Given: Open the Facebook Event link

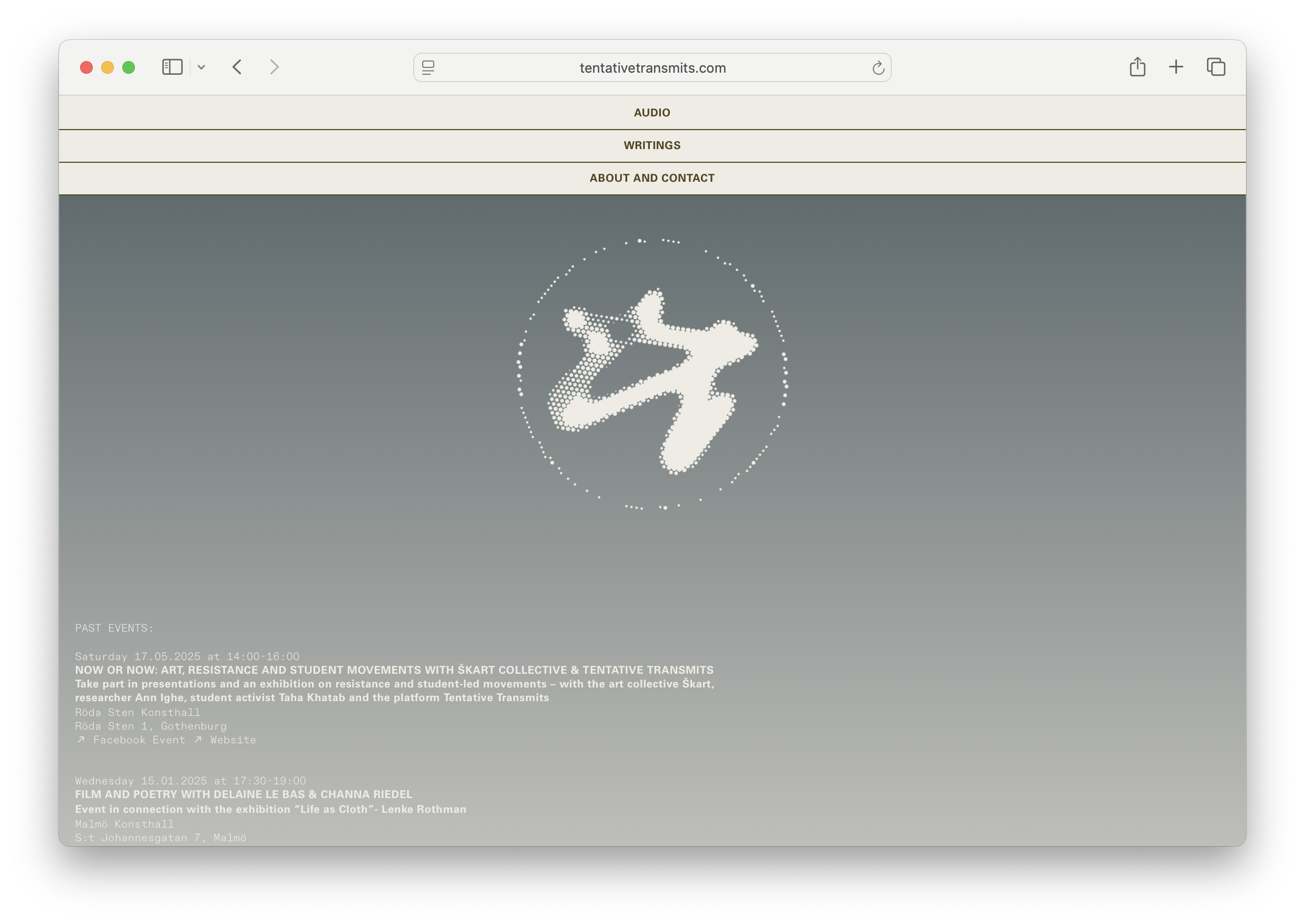Looking at the screenshot, I should pyautogui.click(x=138, y=740).
